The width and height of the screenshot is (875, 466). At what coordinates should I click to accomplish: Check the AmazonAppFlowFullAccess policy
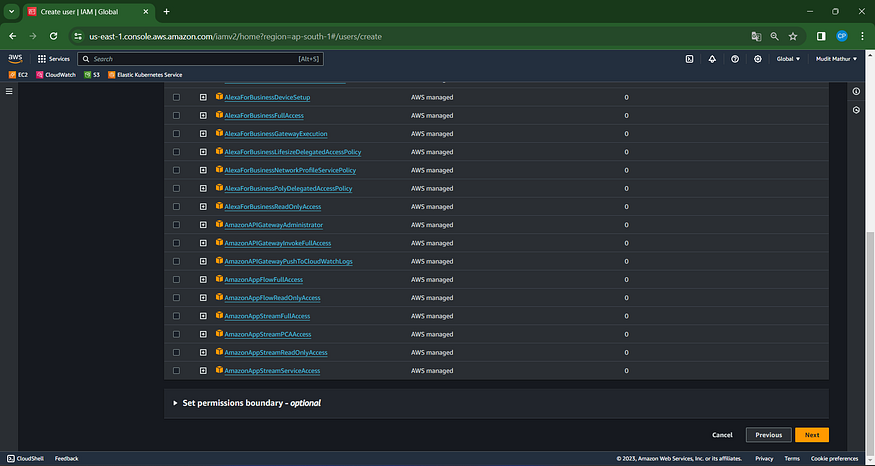click(176, 280)
